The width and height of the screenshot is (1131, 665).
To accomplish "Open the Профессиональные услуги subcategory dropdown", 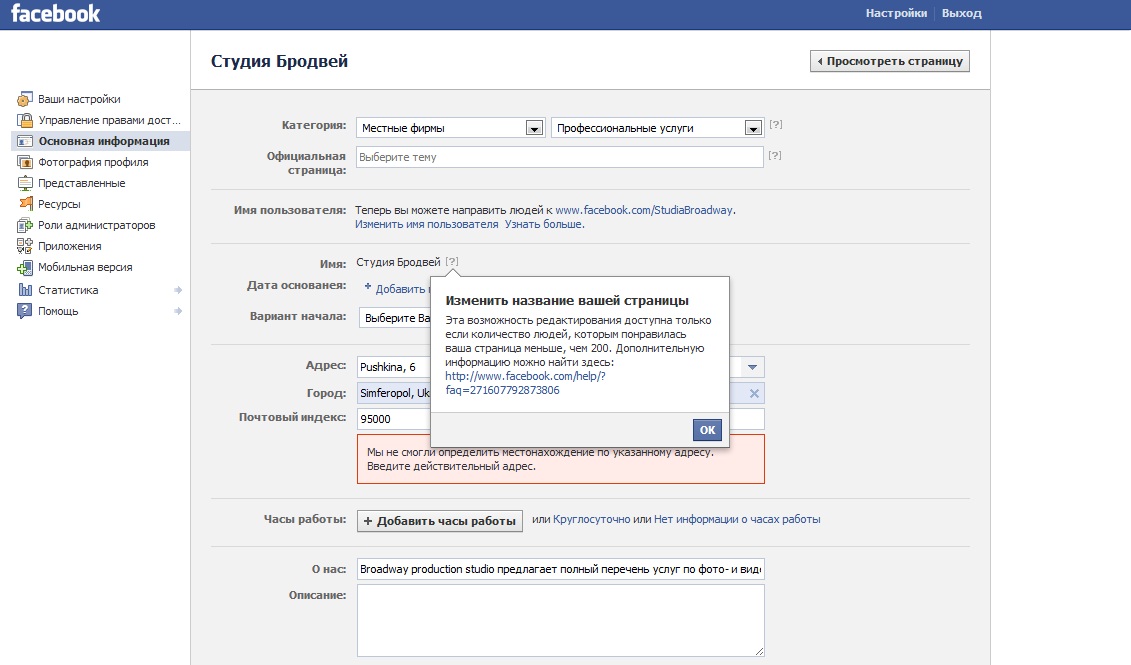I will click(657, 128).
